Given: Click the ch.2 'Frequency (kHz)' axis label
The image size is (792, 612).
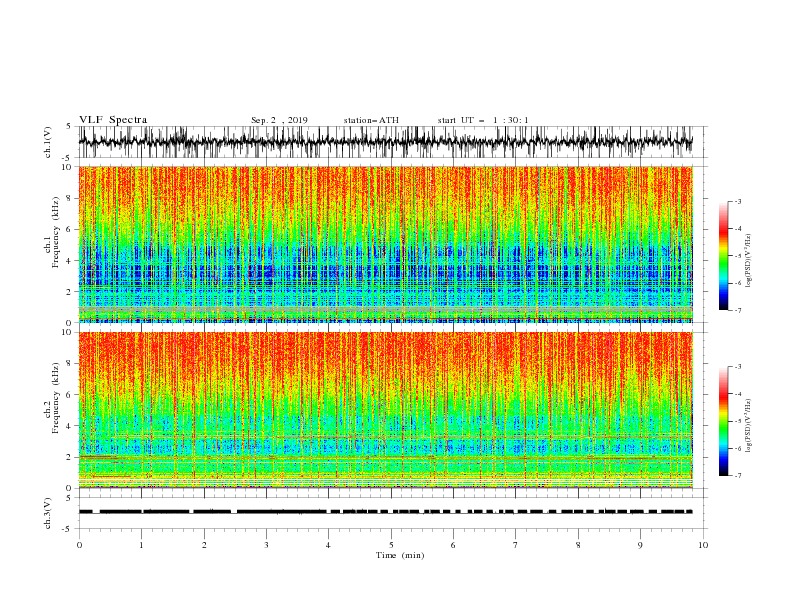Looking at the screenshot, I should (x=56, y=398).
